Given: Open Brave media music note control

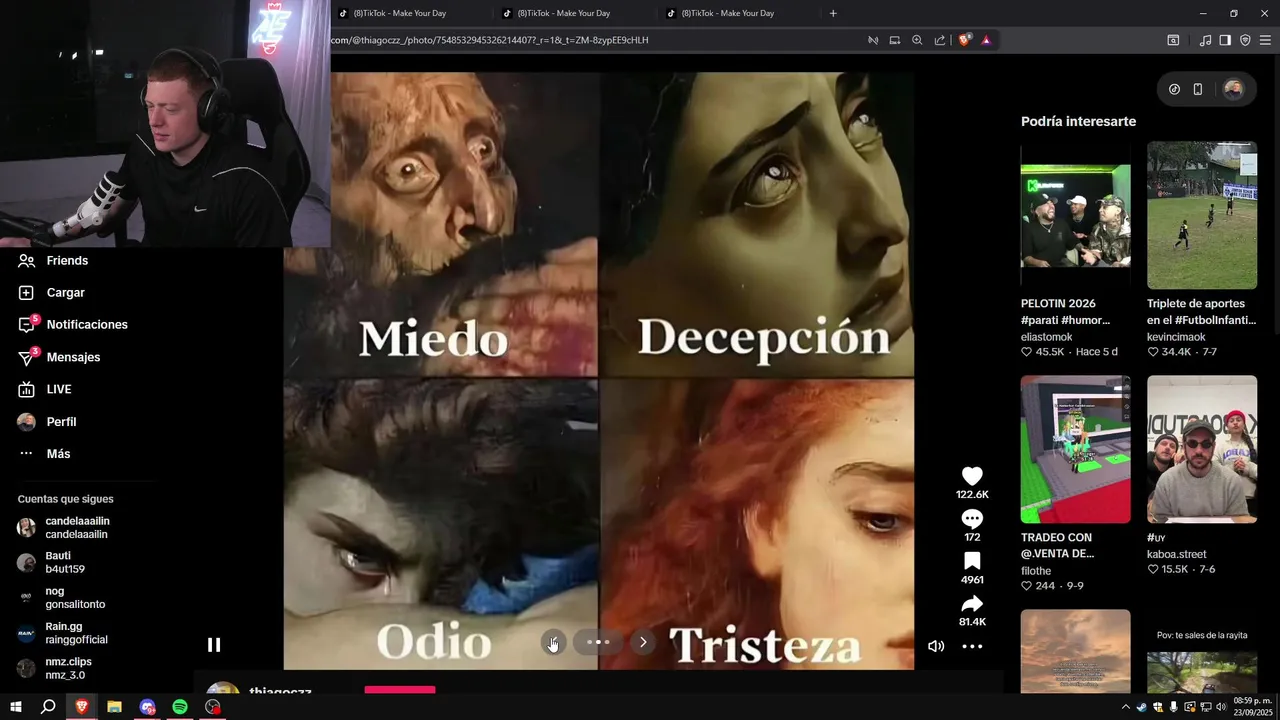Looking at the screenshot, I should tap(1205, 40).
